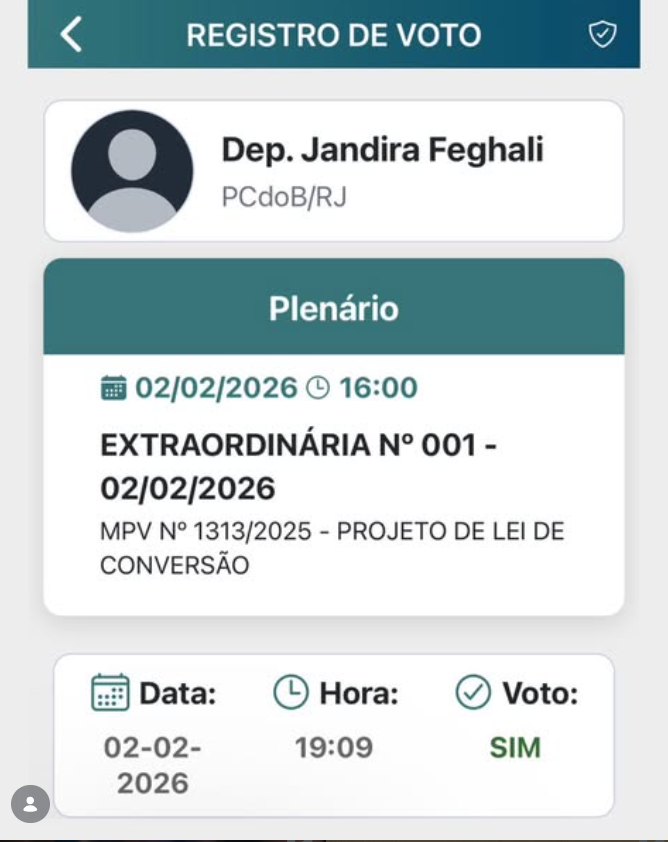This screenshot has width=668, height=842.
Task: Click the session date 02/02/2026 text
Action: 216,388
